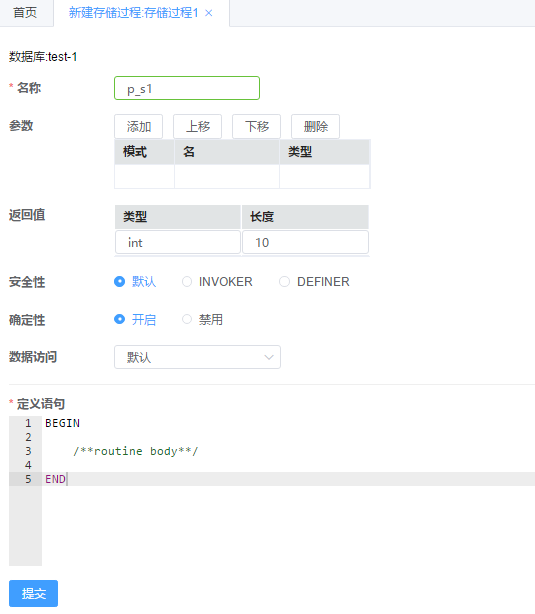
Task: Switch to the 首页 tab
Action: tap(25, 13)
